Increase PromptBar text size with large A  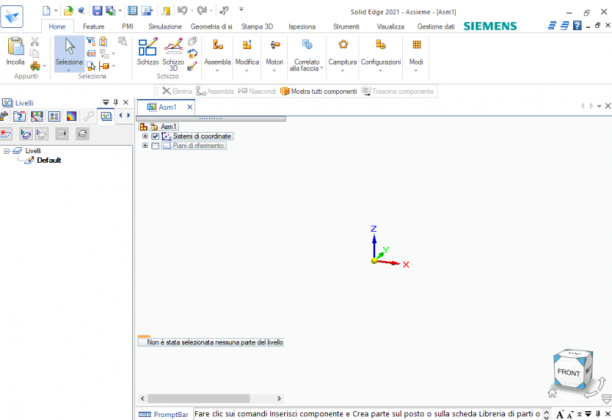[560, 414]
